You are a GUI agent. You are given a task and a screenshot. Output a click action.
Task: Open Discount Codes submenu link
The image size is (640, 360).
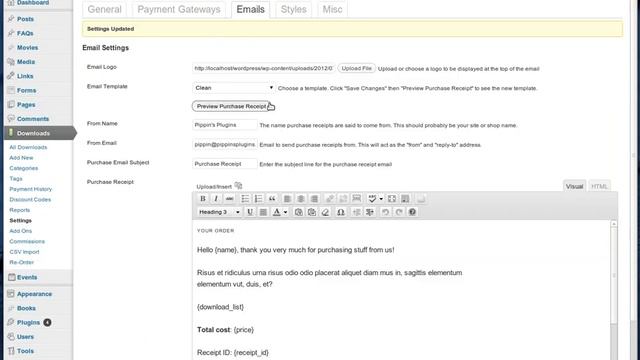[x=30, y=200]
